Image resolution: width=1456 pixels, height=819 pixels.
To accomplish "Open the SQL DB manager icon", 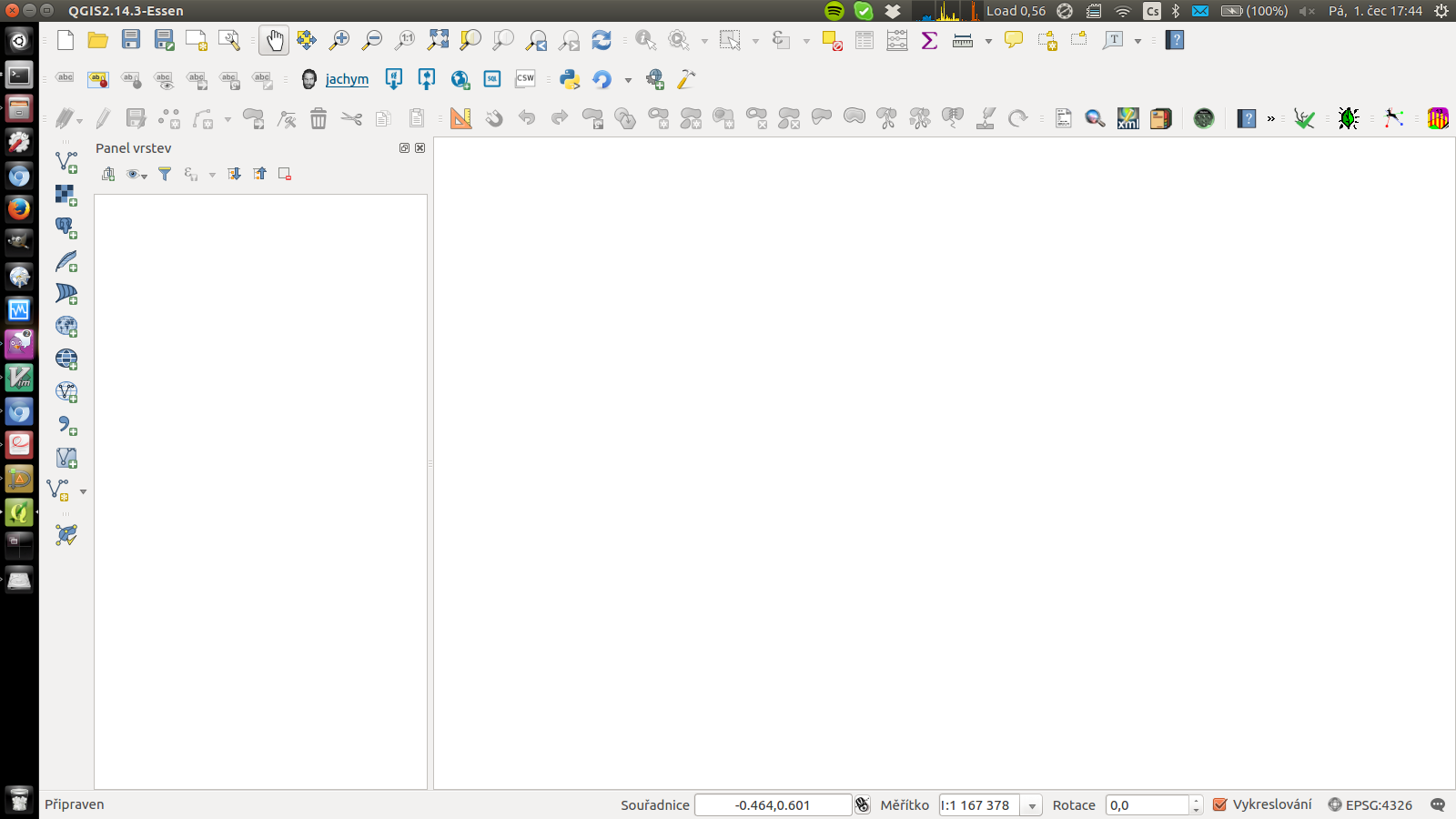I will click(x=492, y=79).
